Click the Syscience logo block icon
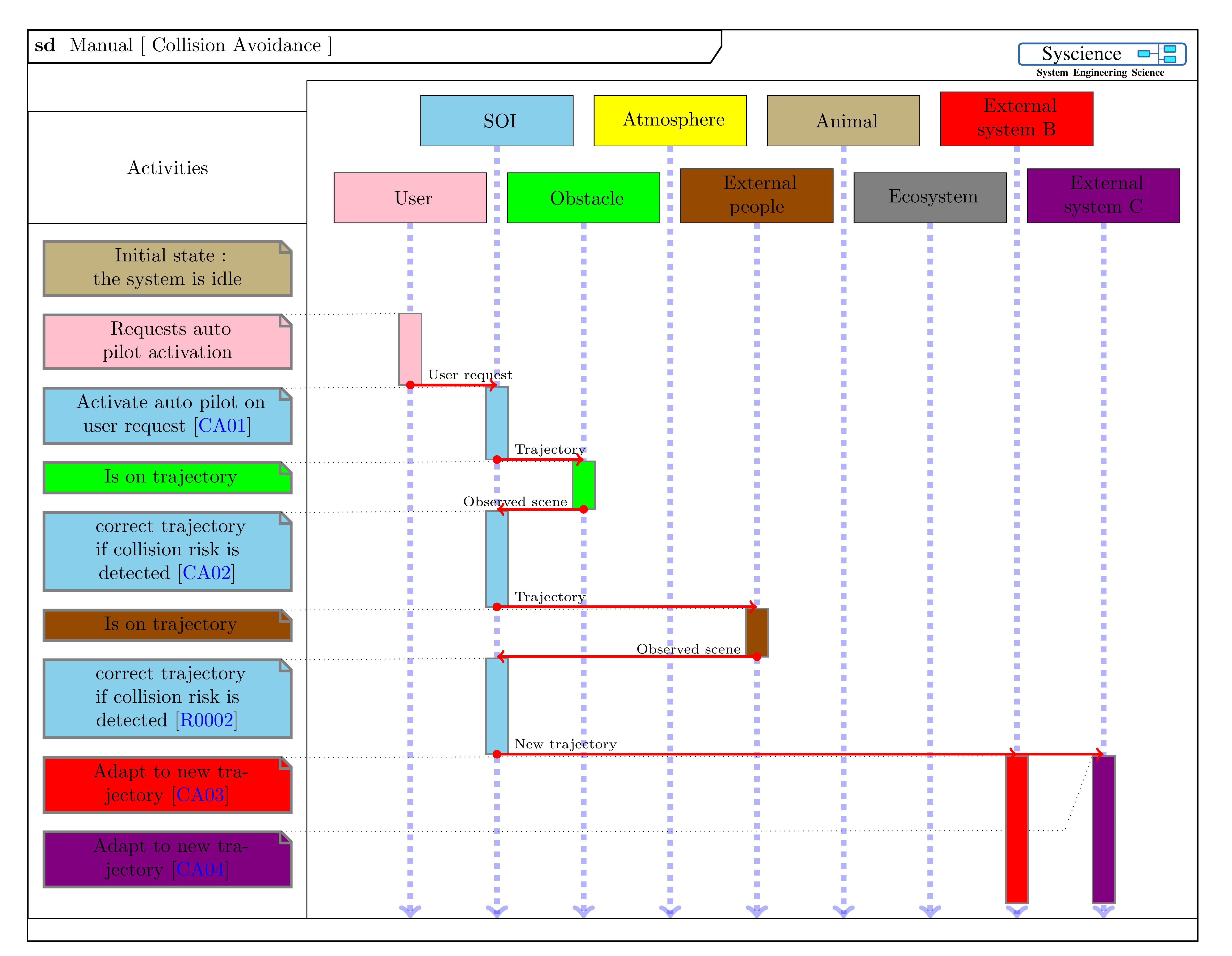This screenshot has width=1232, height=956. click(1157, 54)
